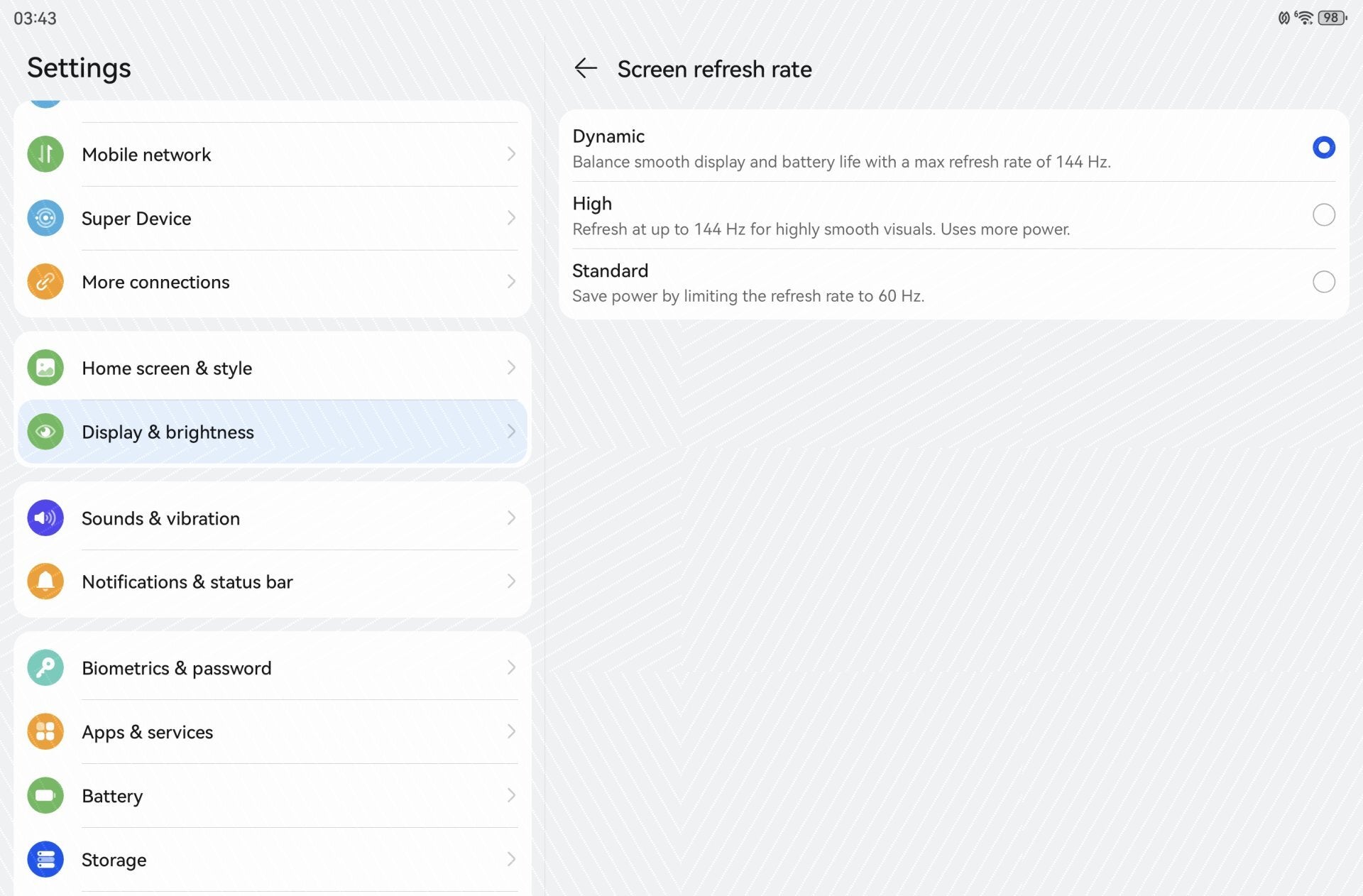This screenshot has height=896, width=1363.
Task: Open More connections via its chevron
Action: click(x=511, y=282)
